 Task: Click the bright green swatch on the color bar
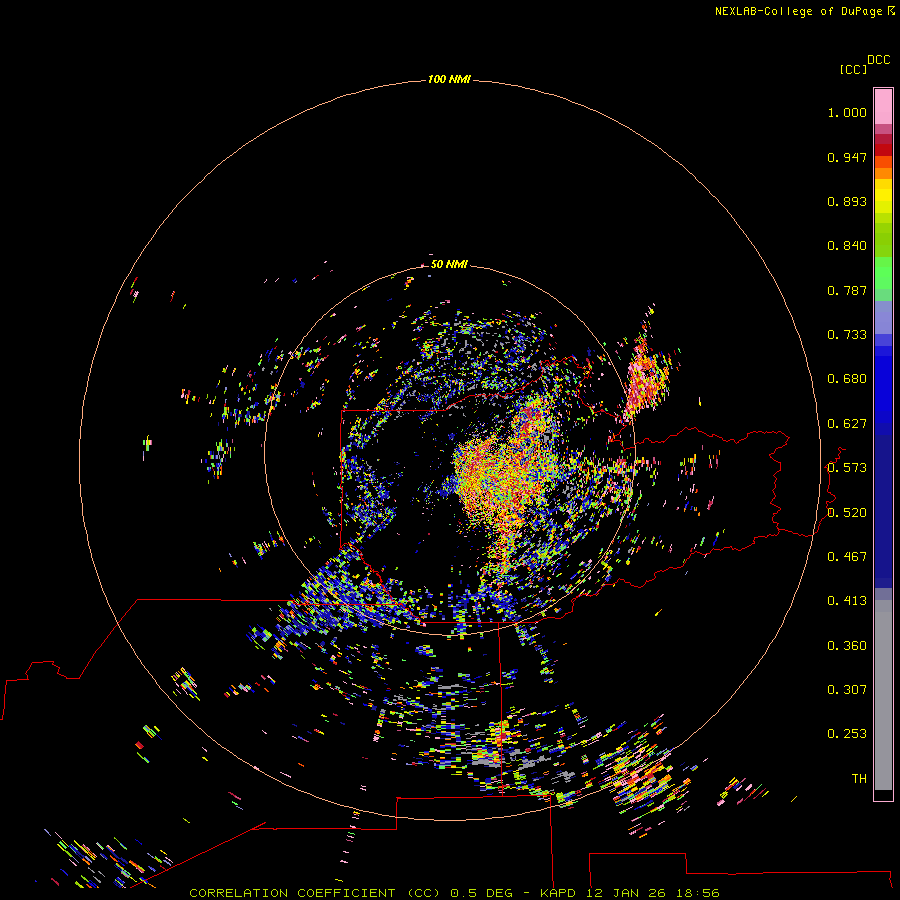tap(883, 273)
